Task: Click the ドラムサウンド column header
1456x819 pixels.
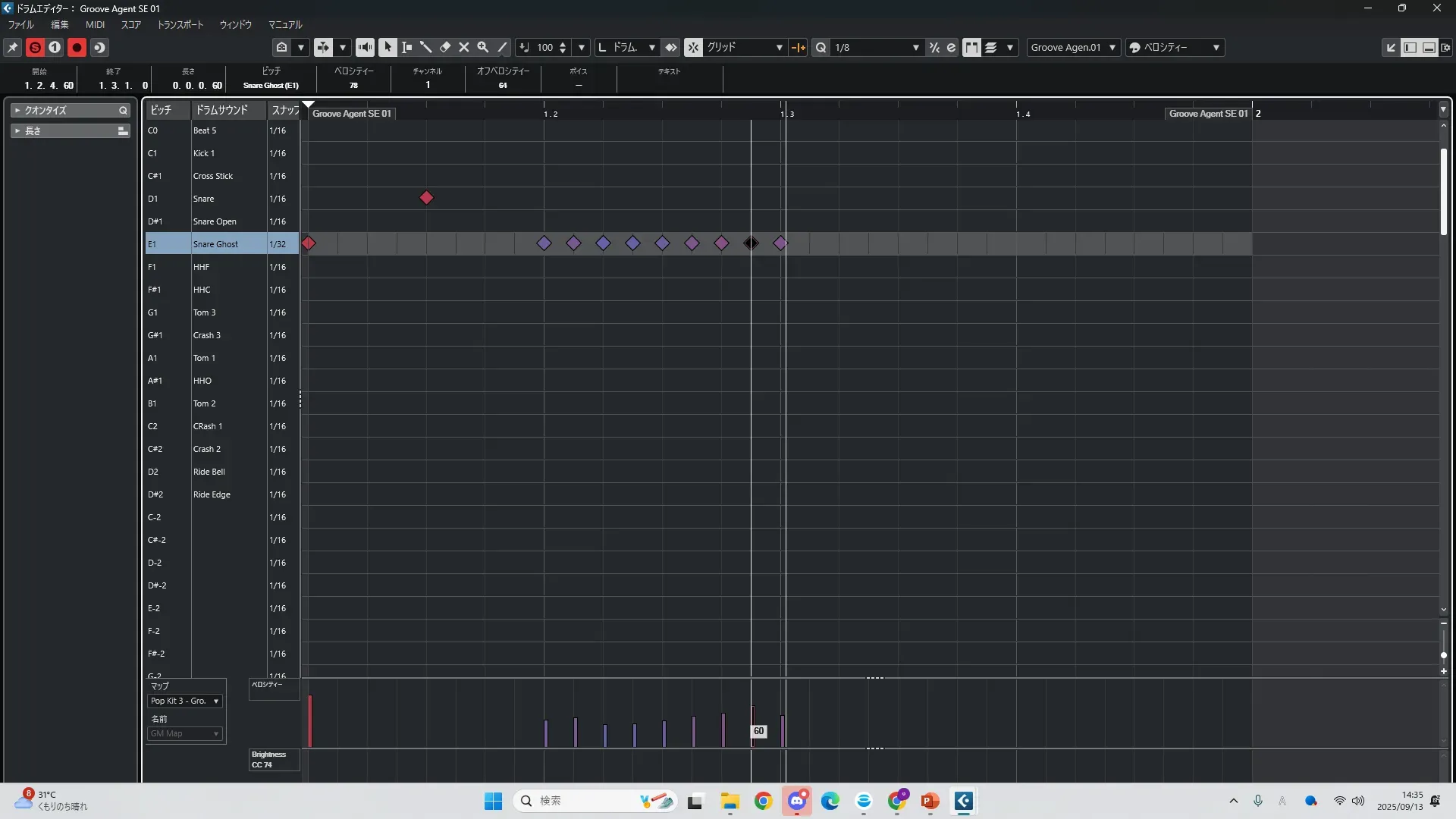Action: [221, 110]
